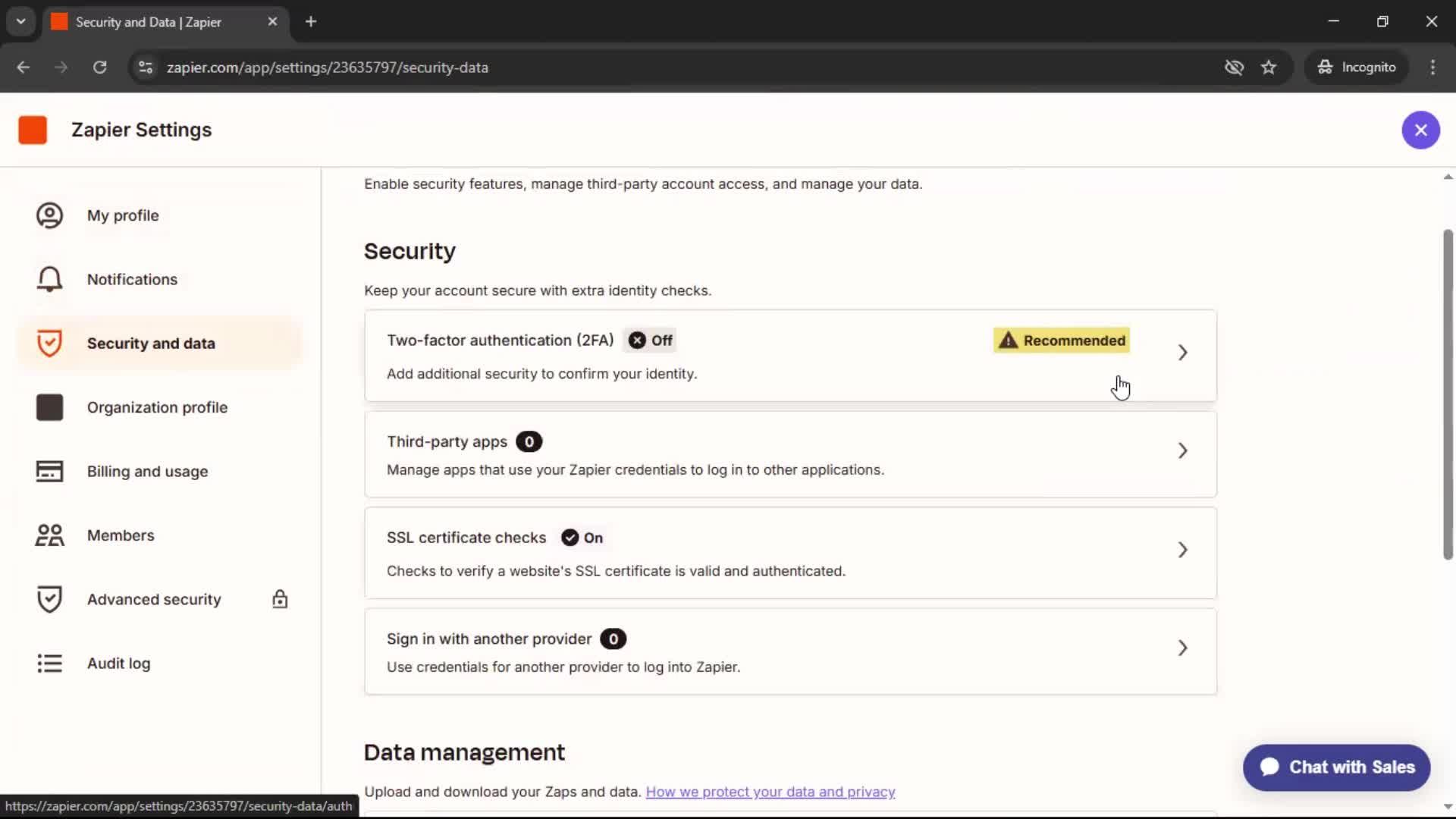
Task: Open the tab search dropdown arrow
Action: (x=21, y=22)
